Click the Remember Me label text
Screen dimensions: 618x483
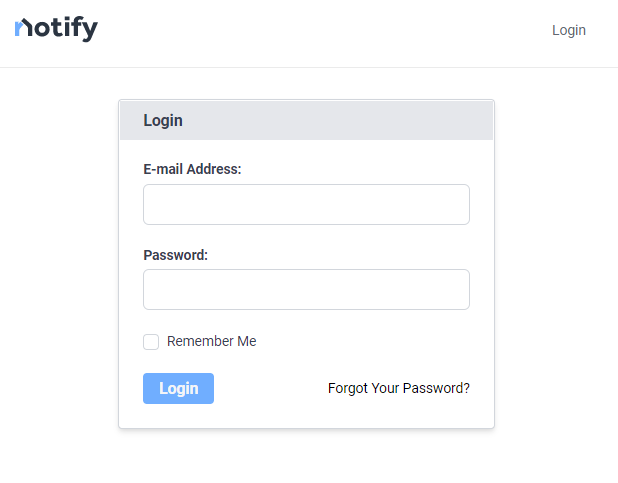pyautogui.click(x=212, y=341)
